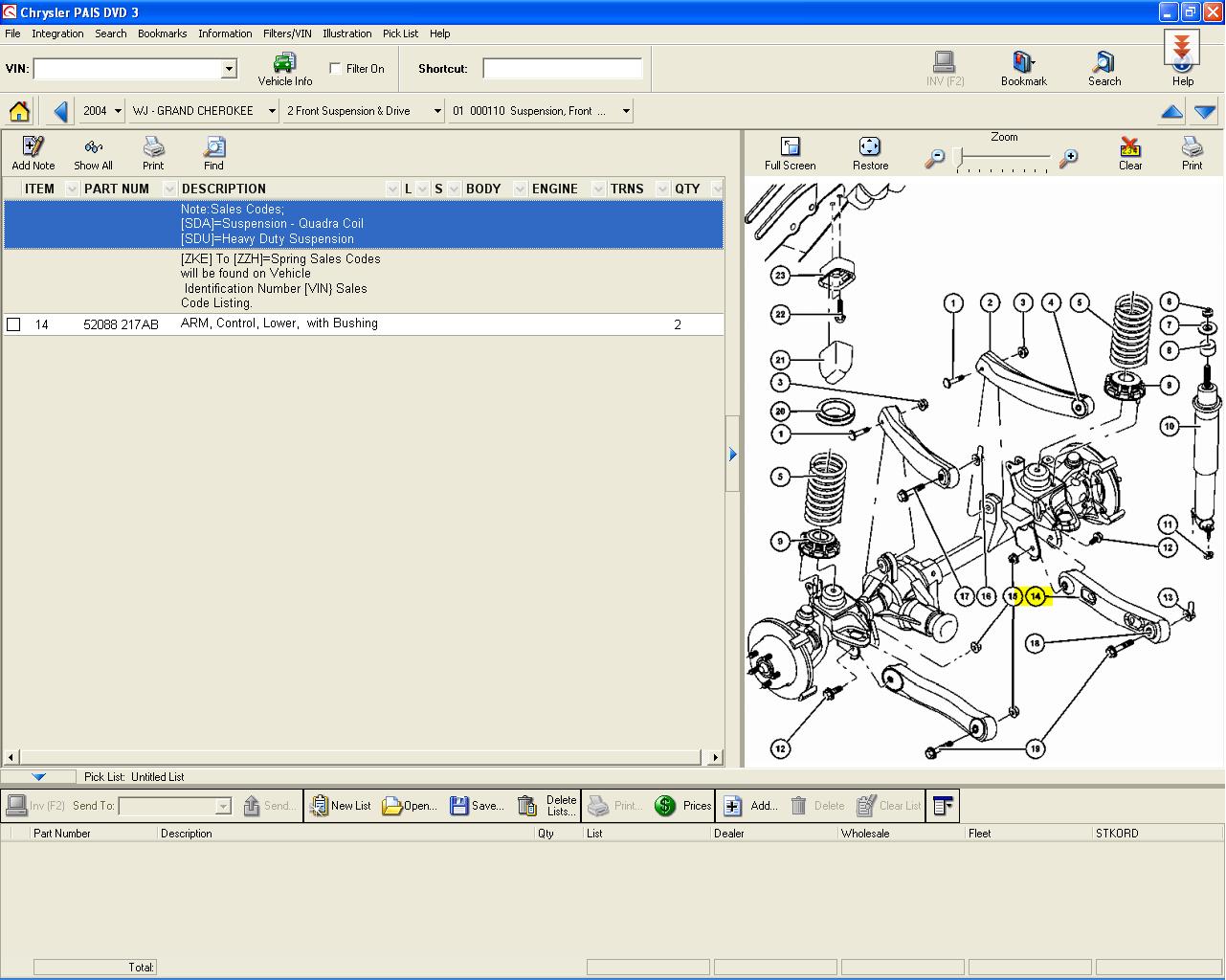Open the 2 Front Suspension & Drive dropdown
The image size is (1226, 980).
click(x=437, y=111)
